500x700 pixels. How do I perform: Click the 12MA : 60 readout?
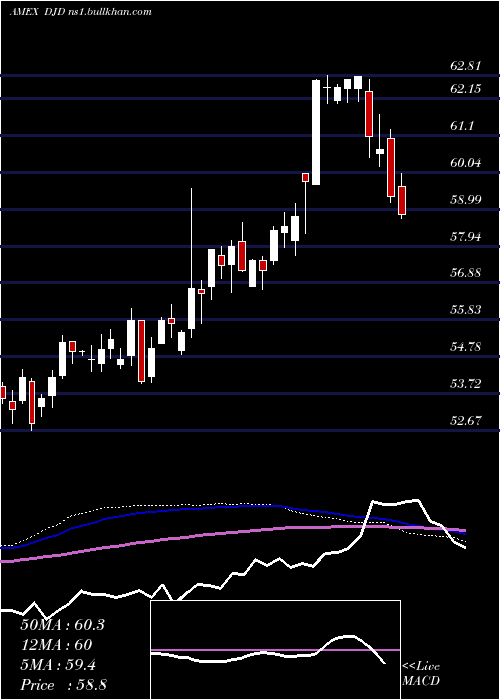(x=56, y=645)
